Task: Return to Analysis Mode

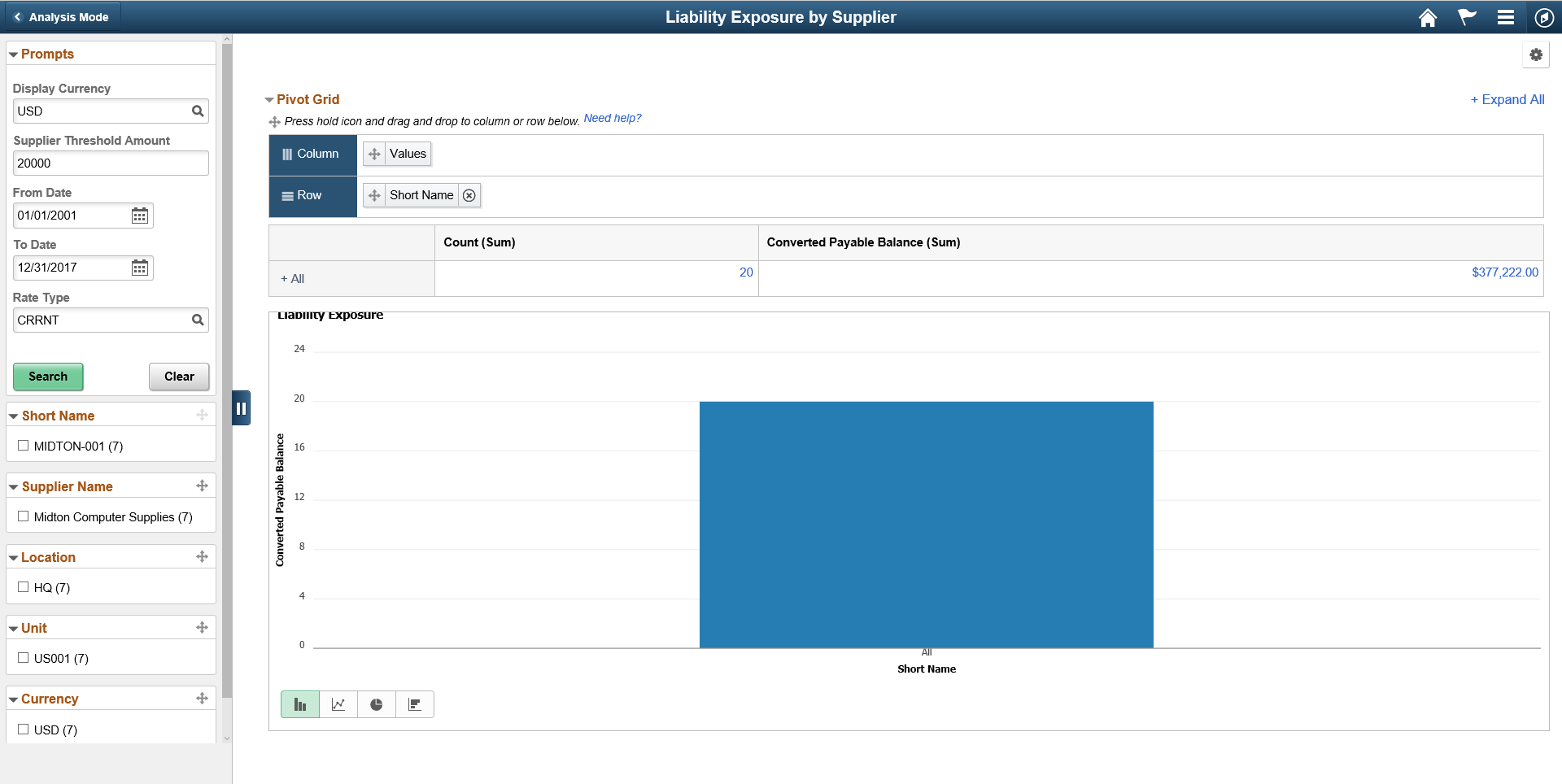Action: pos(61,16)
